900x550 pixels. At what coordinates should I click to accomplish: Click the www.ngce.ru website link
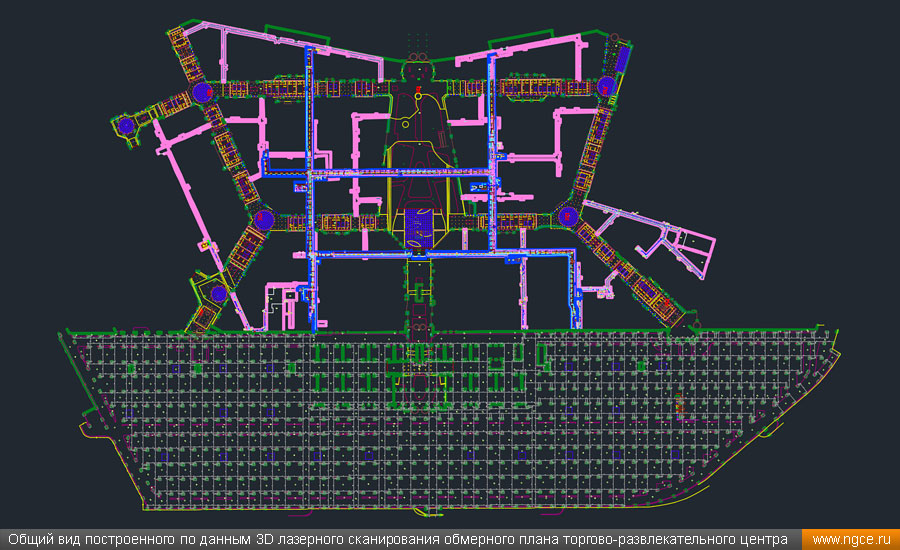tap(851, 540)
